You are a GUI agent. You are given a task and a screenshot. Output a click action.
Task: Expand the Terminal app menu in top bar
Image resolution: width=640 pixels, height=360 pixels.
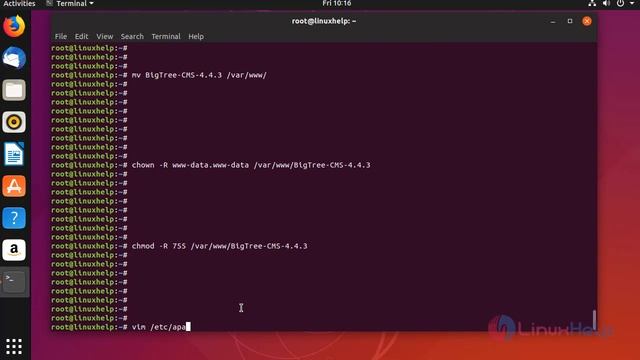(70, 4)
